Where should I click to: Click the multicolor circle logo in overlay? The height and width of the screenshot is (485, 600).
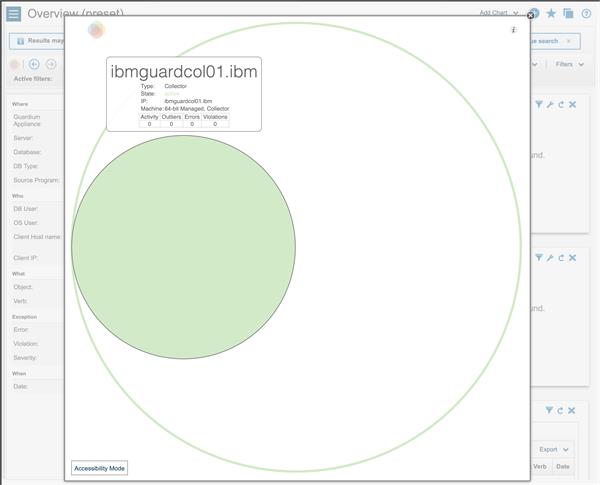pos(96,30)
